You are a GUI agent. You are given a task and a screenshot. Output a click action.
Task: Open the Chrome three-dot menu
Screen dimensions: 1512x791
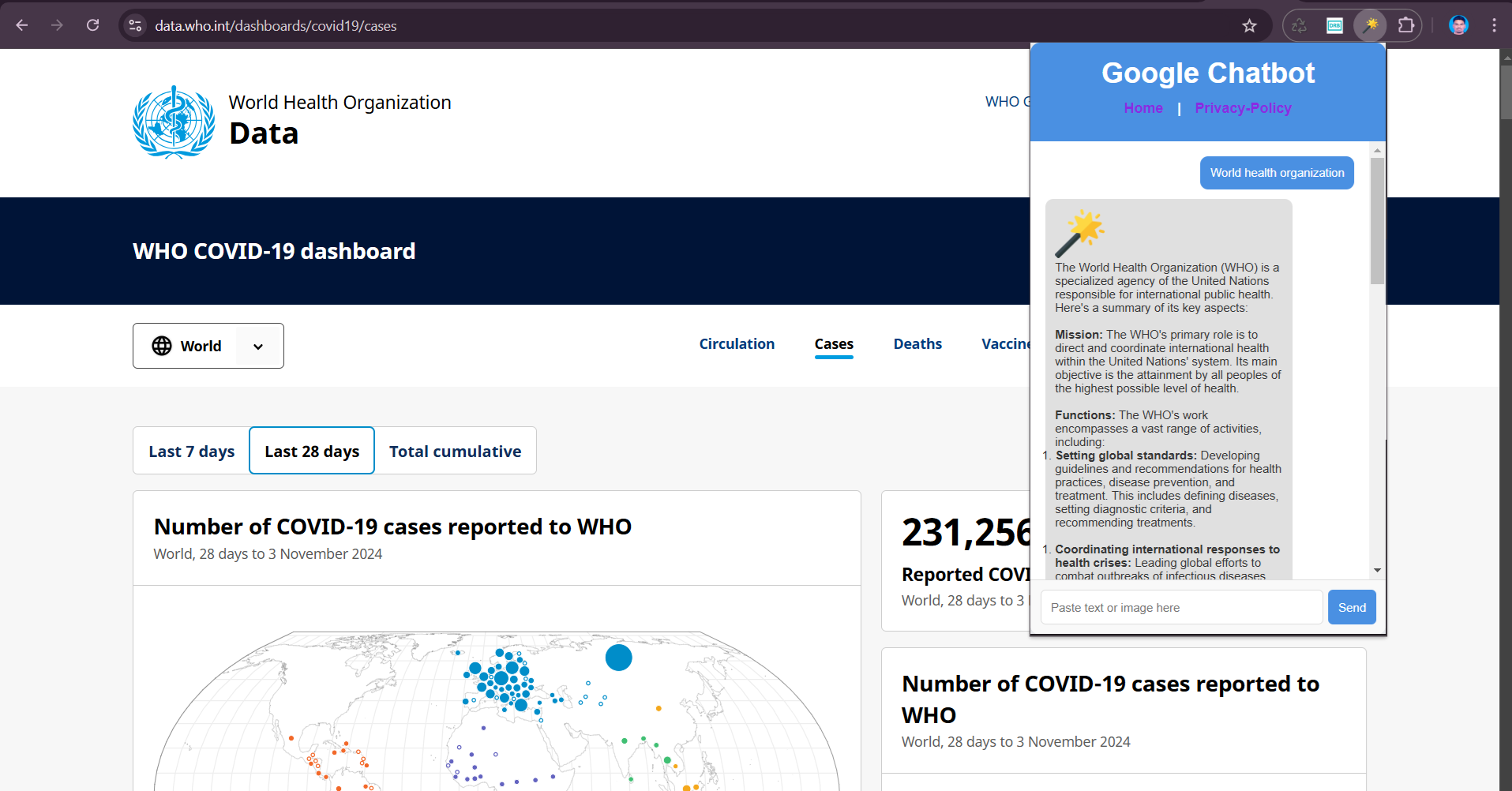click(1494, 25)
